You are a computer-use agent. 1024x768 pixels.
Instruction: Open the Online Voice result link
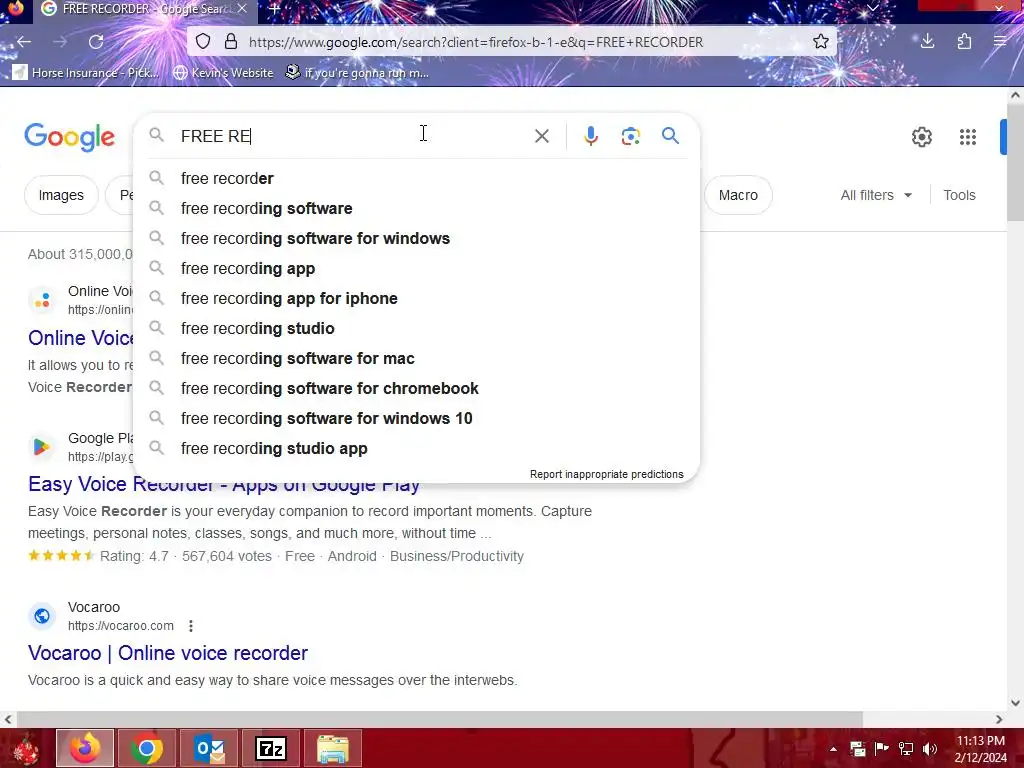[80, 338]
